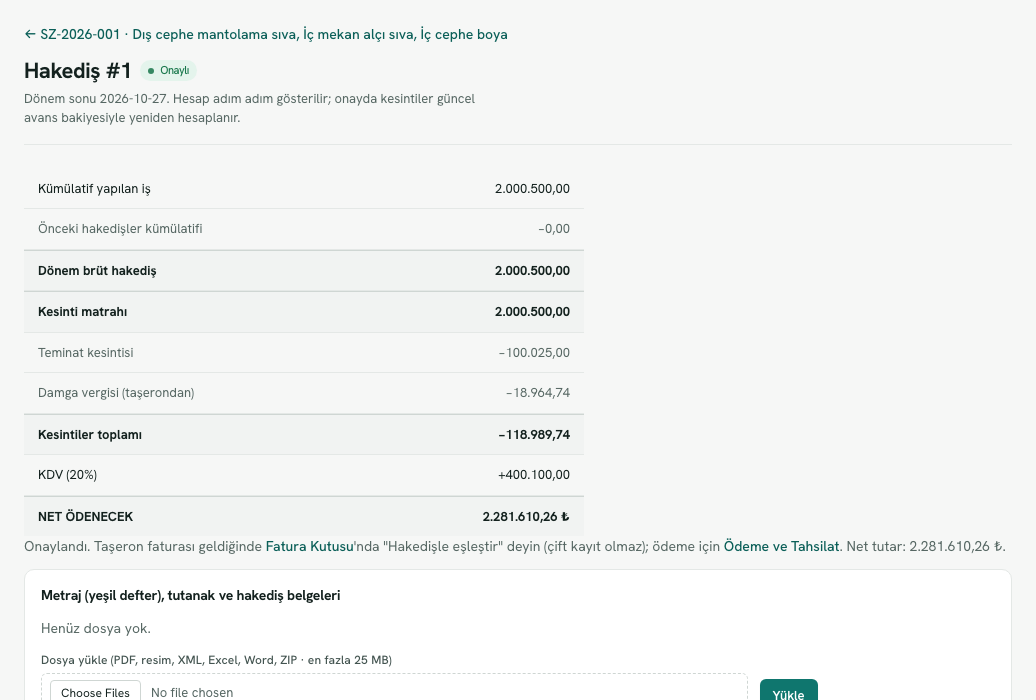Click the 'Kesintiler toplamı' label
This screenshot has height=700, width=1036.
[90, 435]
